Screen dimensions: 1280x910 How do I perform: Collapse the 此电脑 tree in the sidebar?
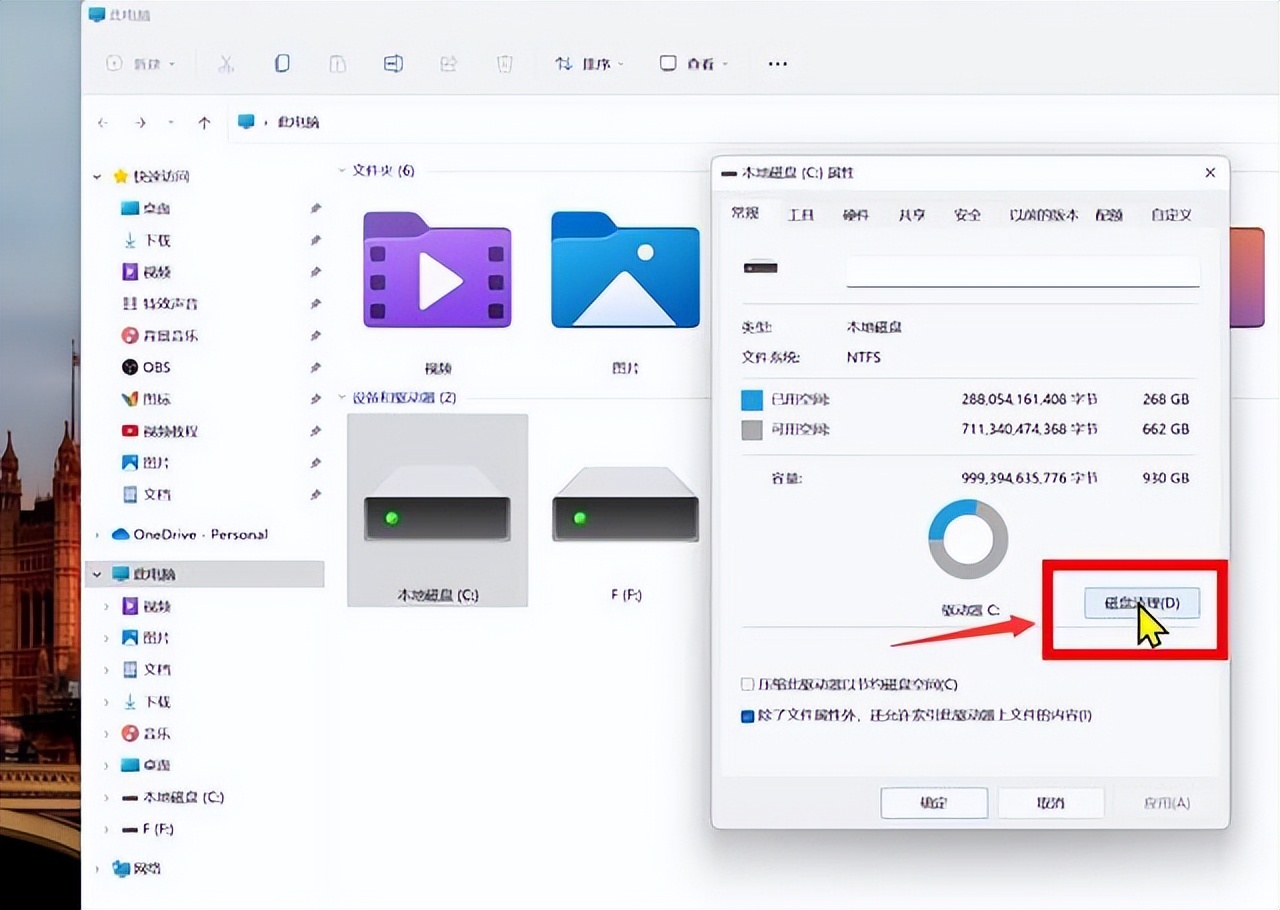tap(96, 574)
